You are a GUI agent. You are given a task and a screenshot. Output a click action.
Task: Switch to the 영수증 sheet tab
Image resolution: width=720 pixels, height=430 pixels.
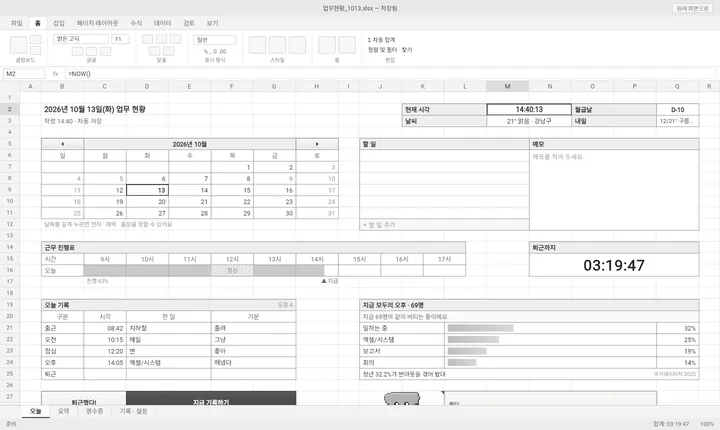(95, 411)
